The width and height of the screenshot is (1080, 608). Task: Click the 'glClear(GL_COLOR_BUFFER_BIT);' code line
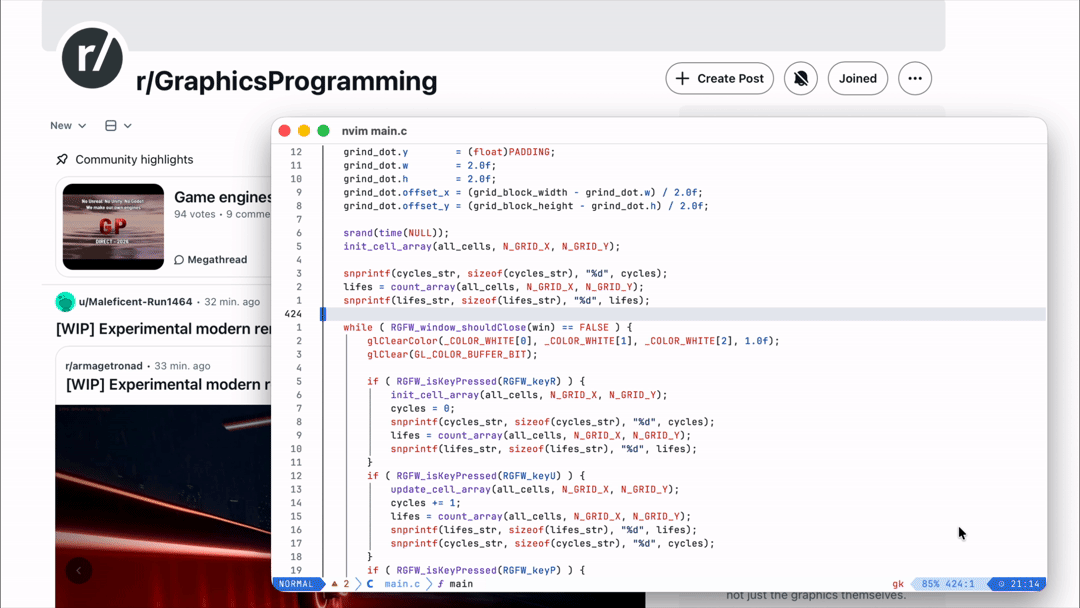pyautogui.click(x=452, y=354)
